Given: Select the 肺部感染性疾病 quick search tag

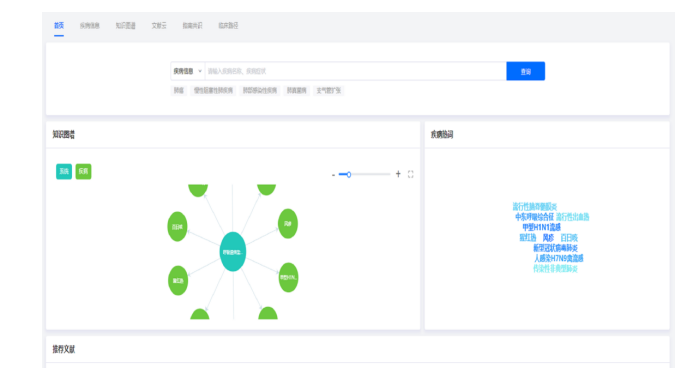Looking at the screenshot, I should [x=260, y=91].
